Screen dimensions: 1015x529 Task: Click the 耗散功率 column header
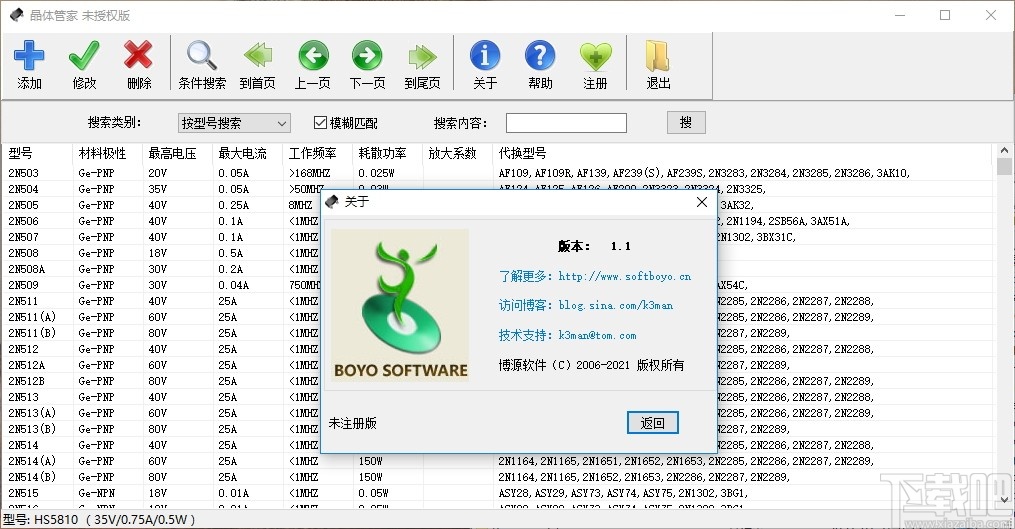(382, 153)
